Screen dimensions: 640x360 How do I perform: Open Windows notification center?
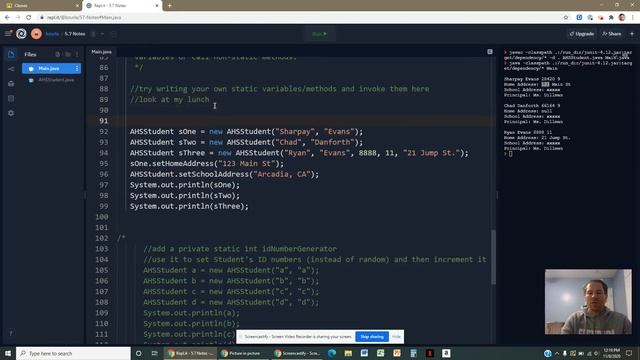click(x=629, y=353)
